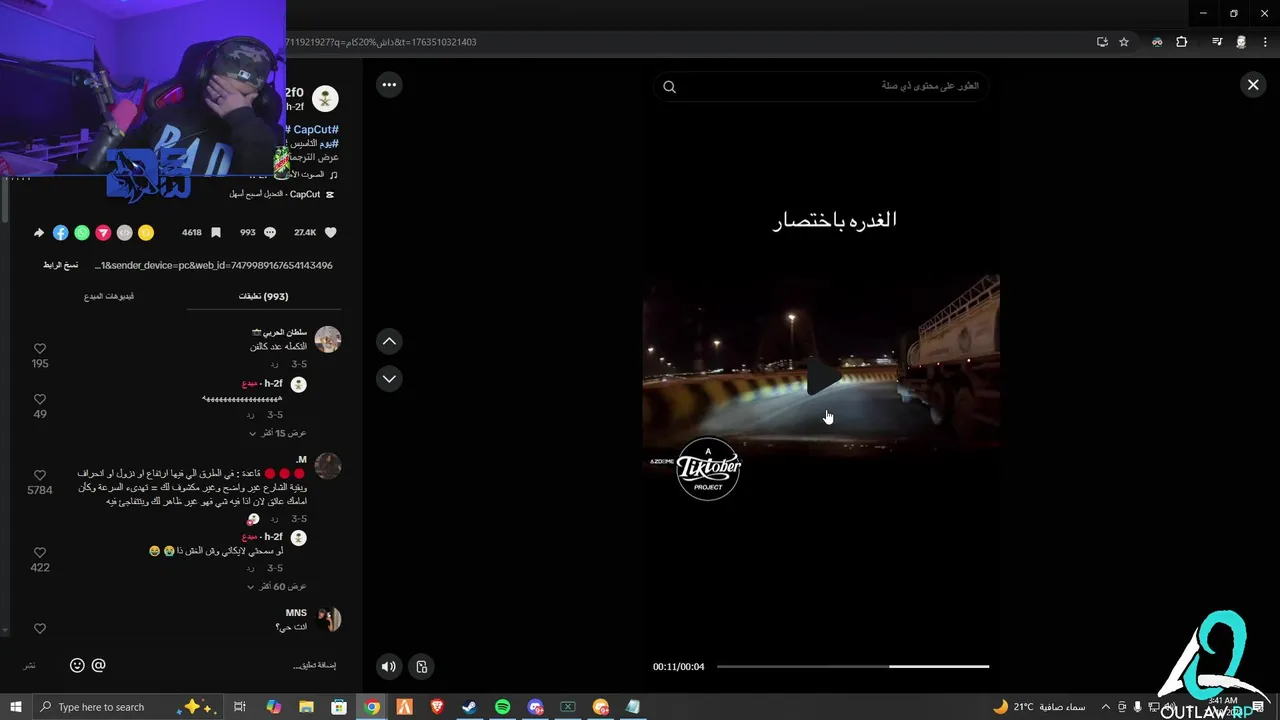
Task: Open File Explorer from the taskbar
Action: point(306,707)
